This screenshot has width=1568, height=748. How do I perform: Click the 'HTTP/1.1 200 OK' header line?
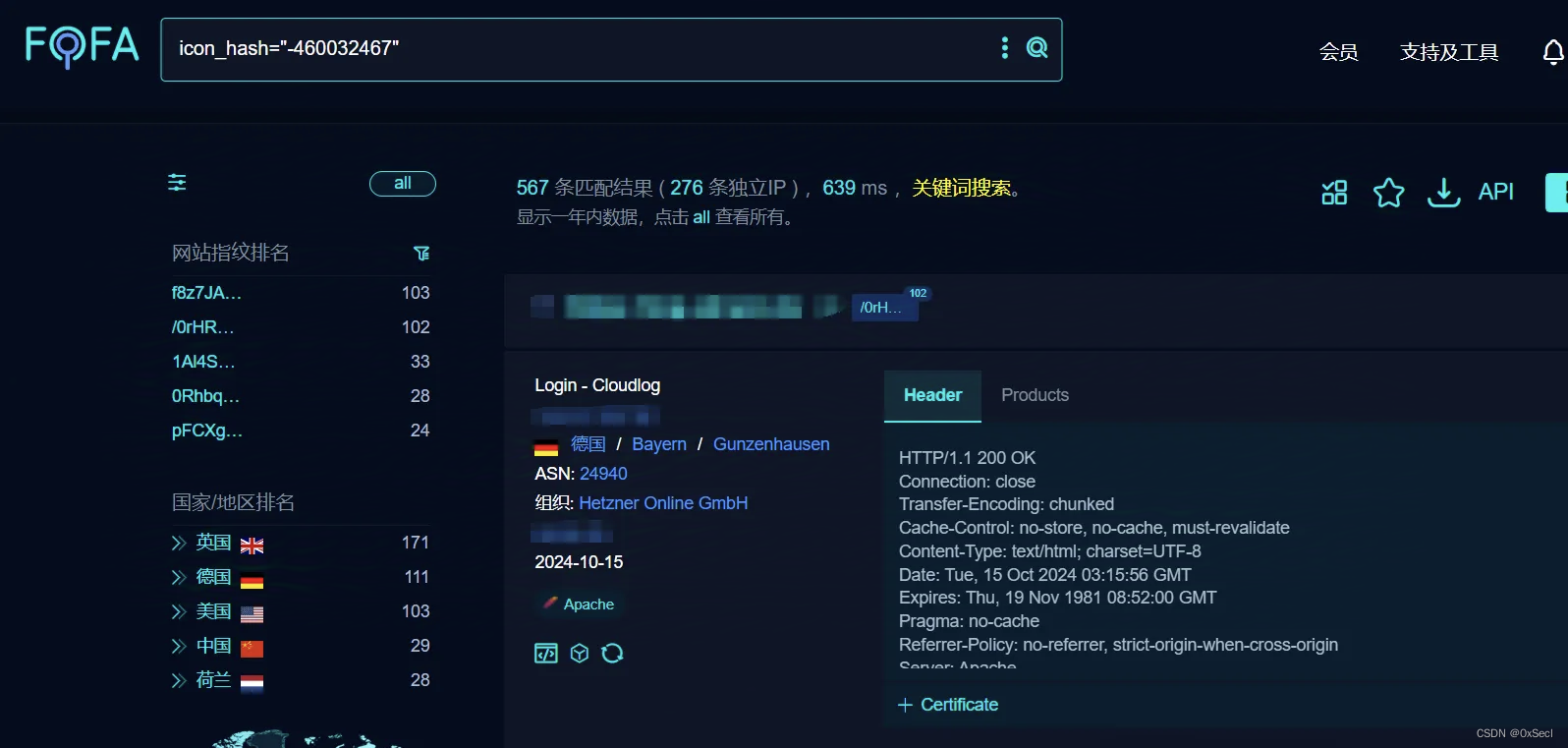point(967,458)
